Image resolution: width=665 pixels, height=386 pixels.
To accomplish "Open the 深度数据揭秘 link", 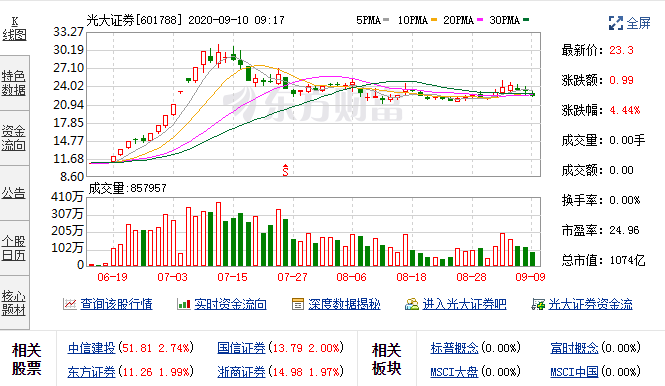I will pos(344,304).
